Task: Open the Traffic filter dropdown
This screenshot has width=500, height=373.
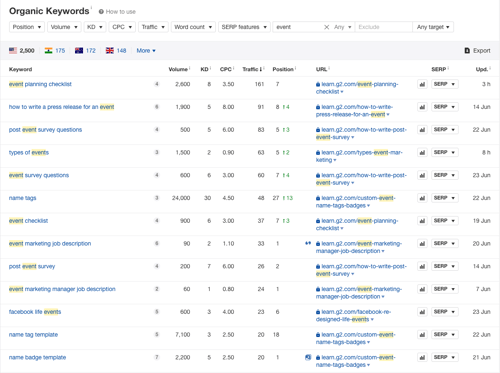Action: point(153,27)
